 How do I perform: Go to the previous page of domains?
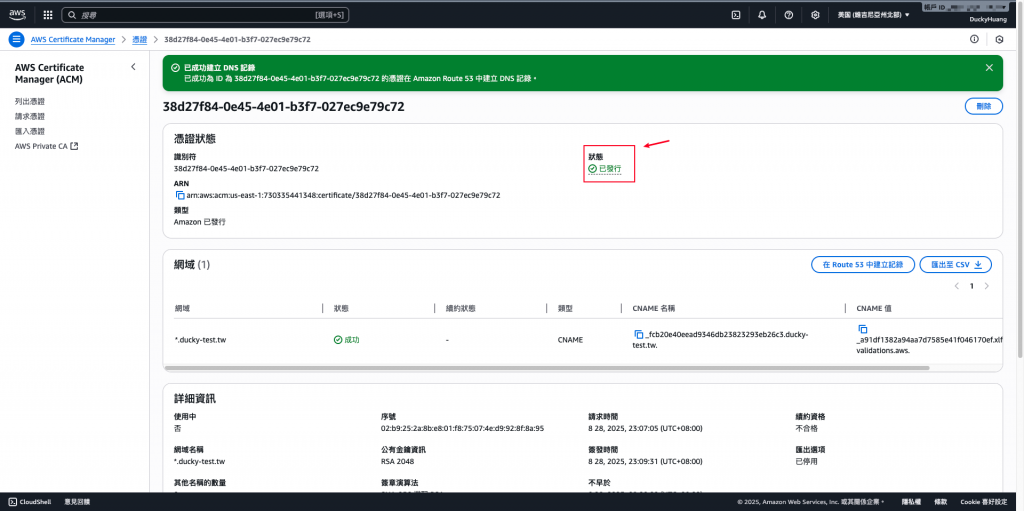click(x=957, y=286)
